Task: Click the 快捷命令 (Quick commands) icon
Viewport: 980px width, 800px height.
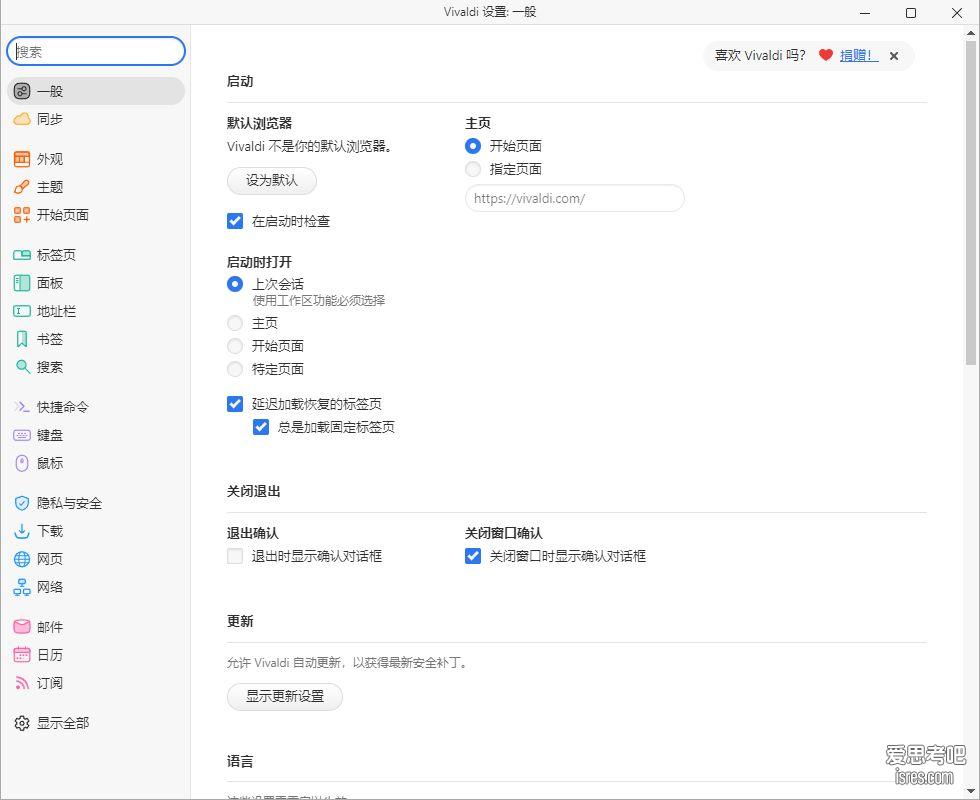Action: [x=22, y=408]
